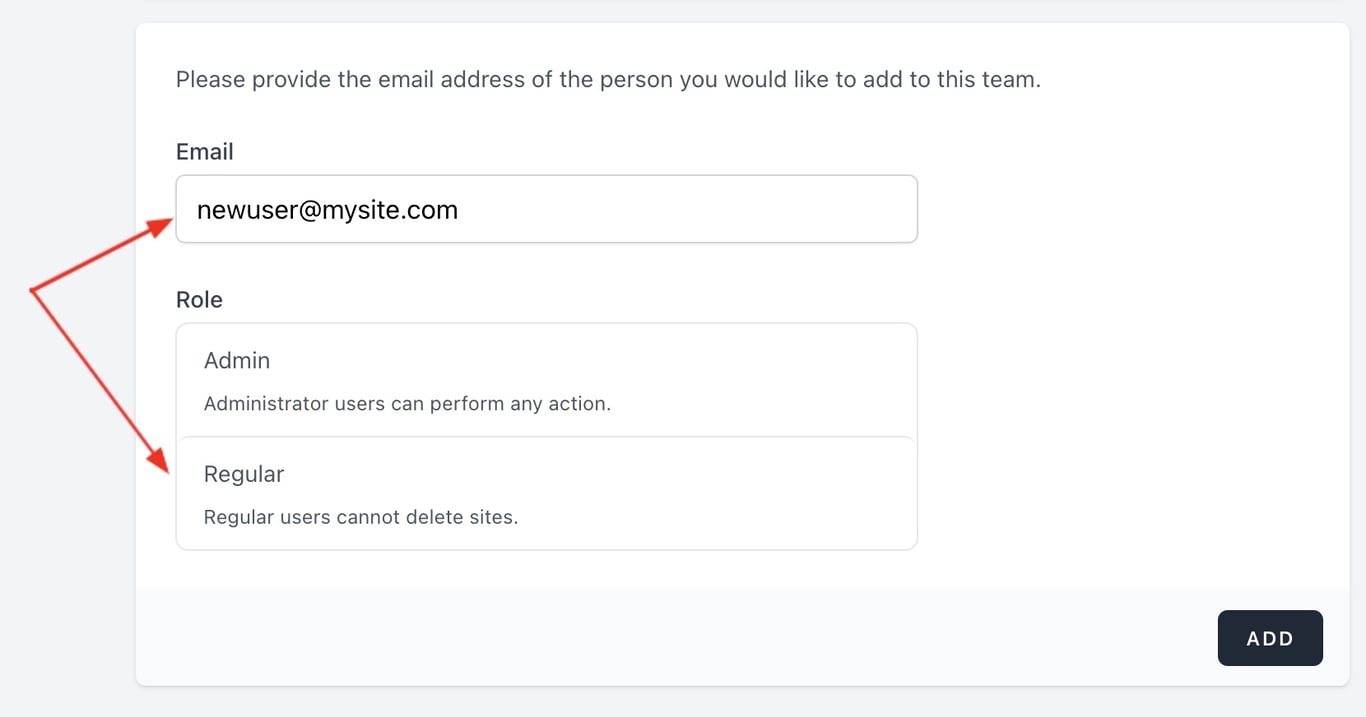Click the "Email" field label

pyautogui.click(x=205, y=151)
